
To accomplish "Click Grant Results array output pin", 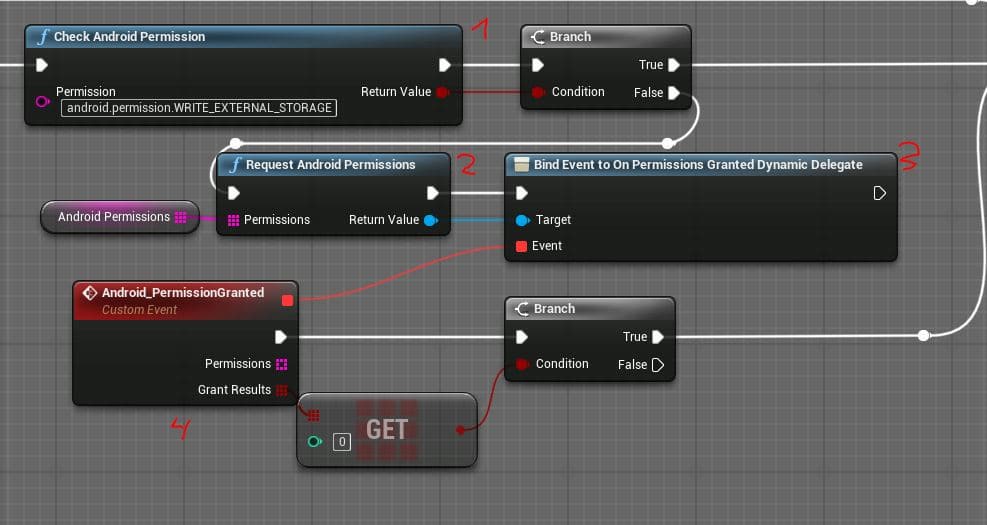I will [x=282, y=390].
